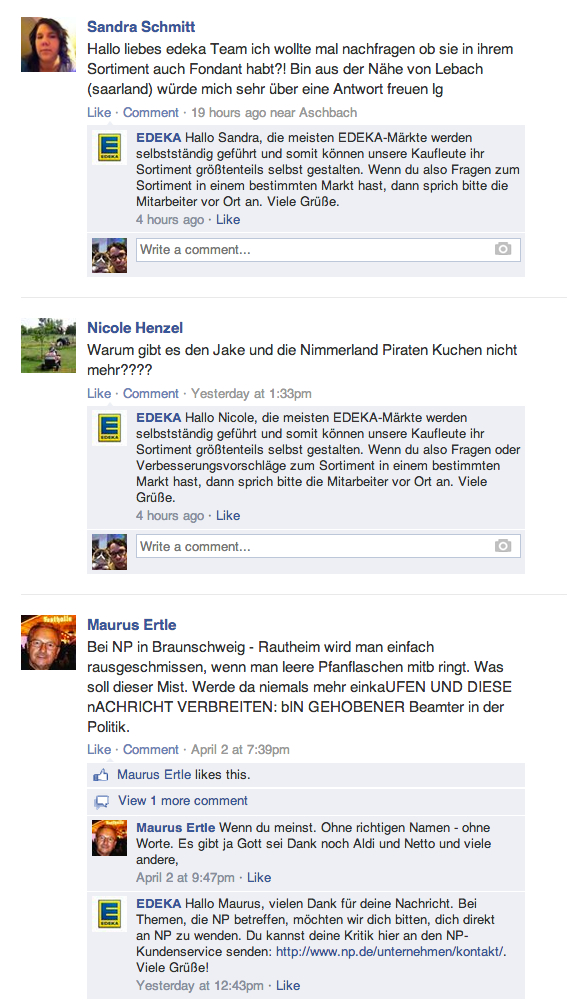Open the np.de Kundenservice contact link
The height and width of the screenshot is (1000, 581).
coord(391,952)
